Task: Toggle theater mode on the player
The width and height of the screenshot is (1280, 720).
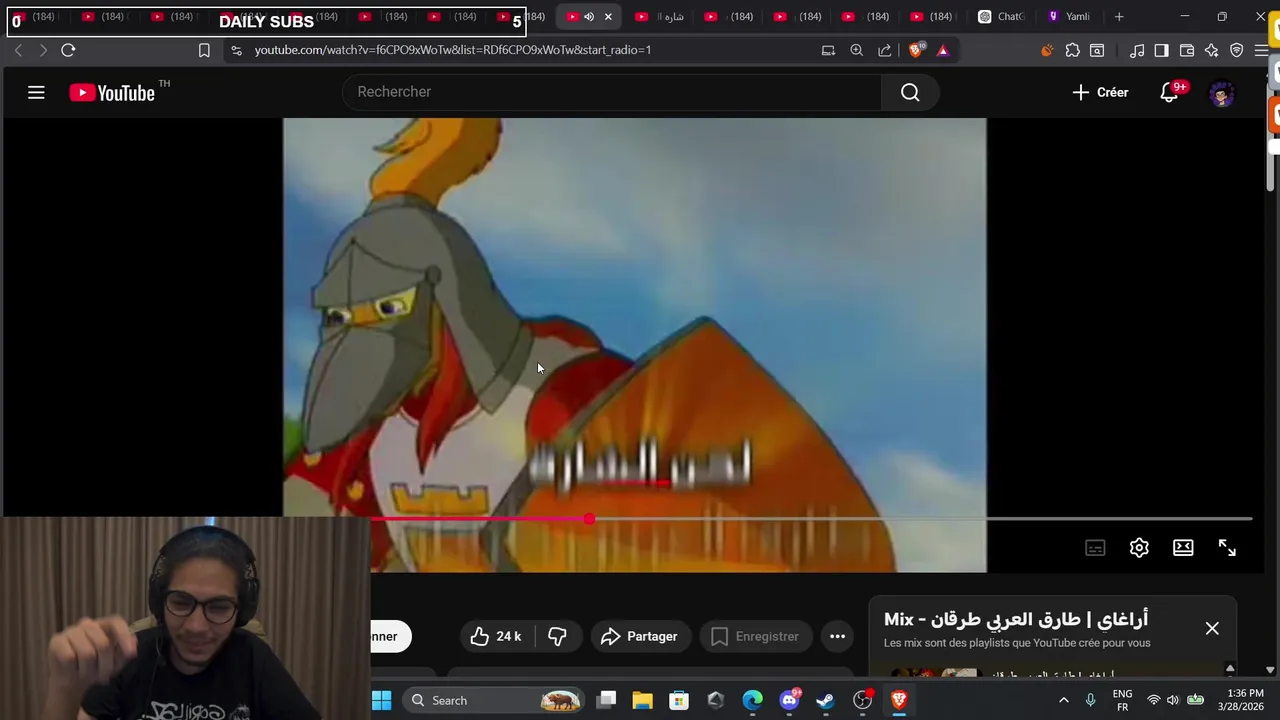Action: point(1183,548)
